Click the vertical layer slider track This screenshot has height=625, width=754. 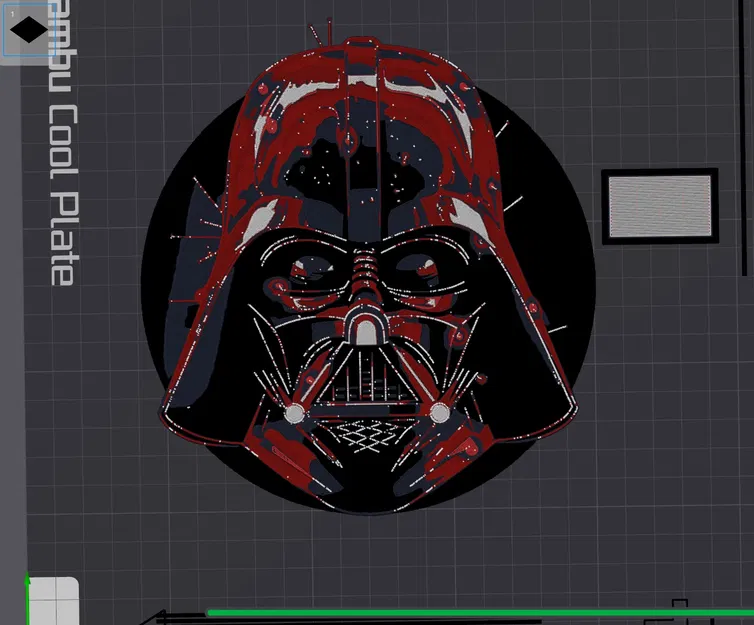(745, 138)
